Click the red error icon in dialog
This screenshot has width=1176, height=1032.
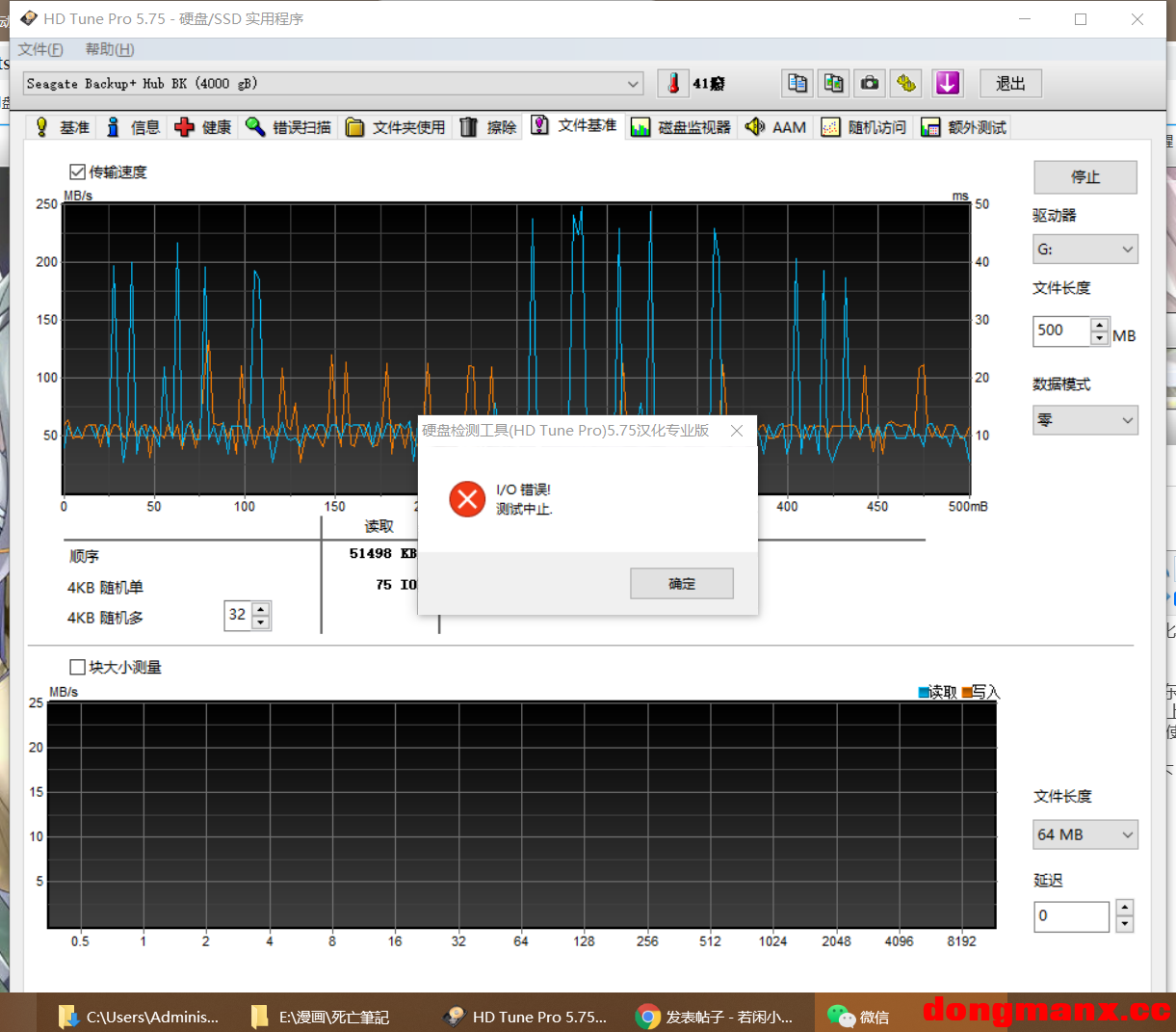(467, 499)
